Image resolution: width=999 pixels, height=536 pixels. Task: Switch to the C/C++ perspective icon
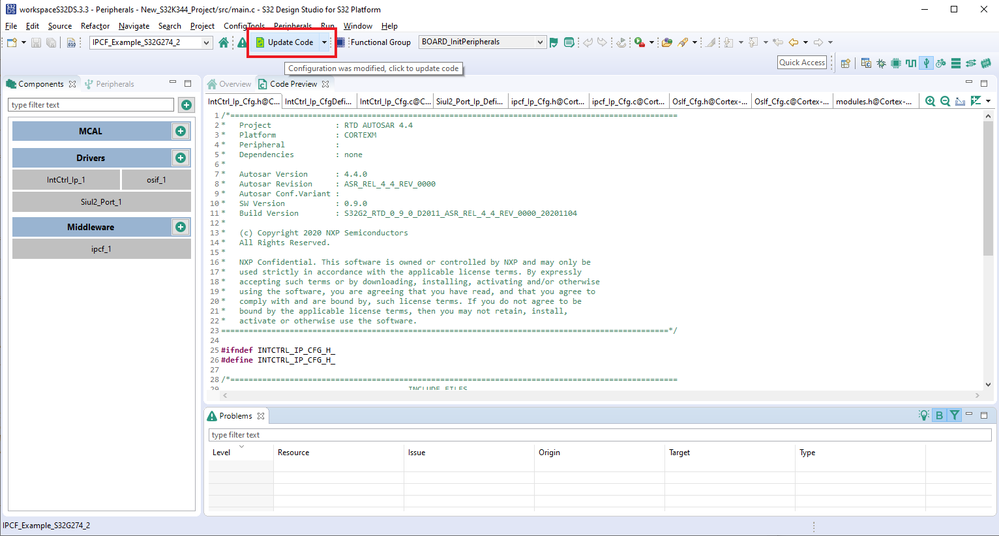(x=866, y=63)
